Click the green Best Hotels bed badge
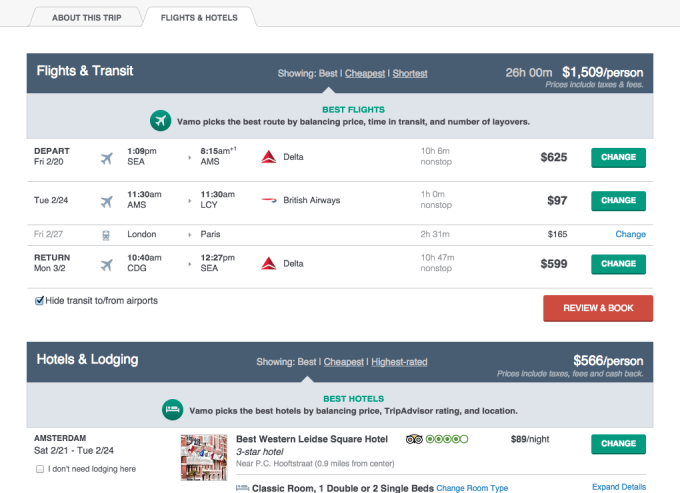This screenshot has width=680, height=493. (172, 410)
